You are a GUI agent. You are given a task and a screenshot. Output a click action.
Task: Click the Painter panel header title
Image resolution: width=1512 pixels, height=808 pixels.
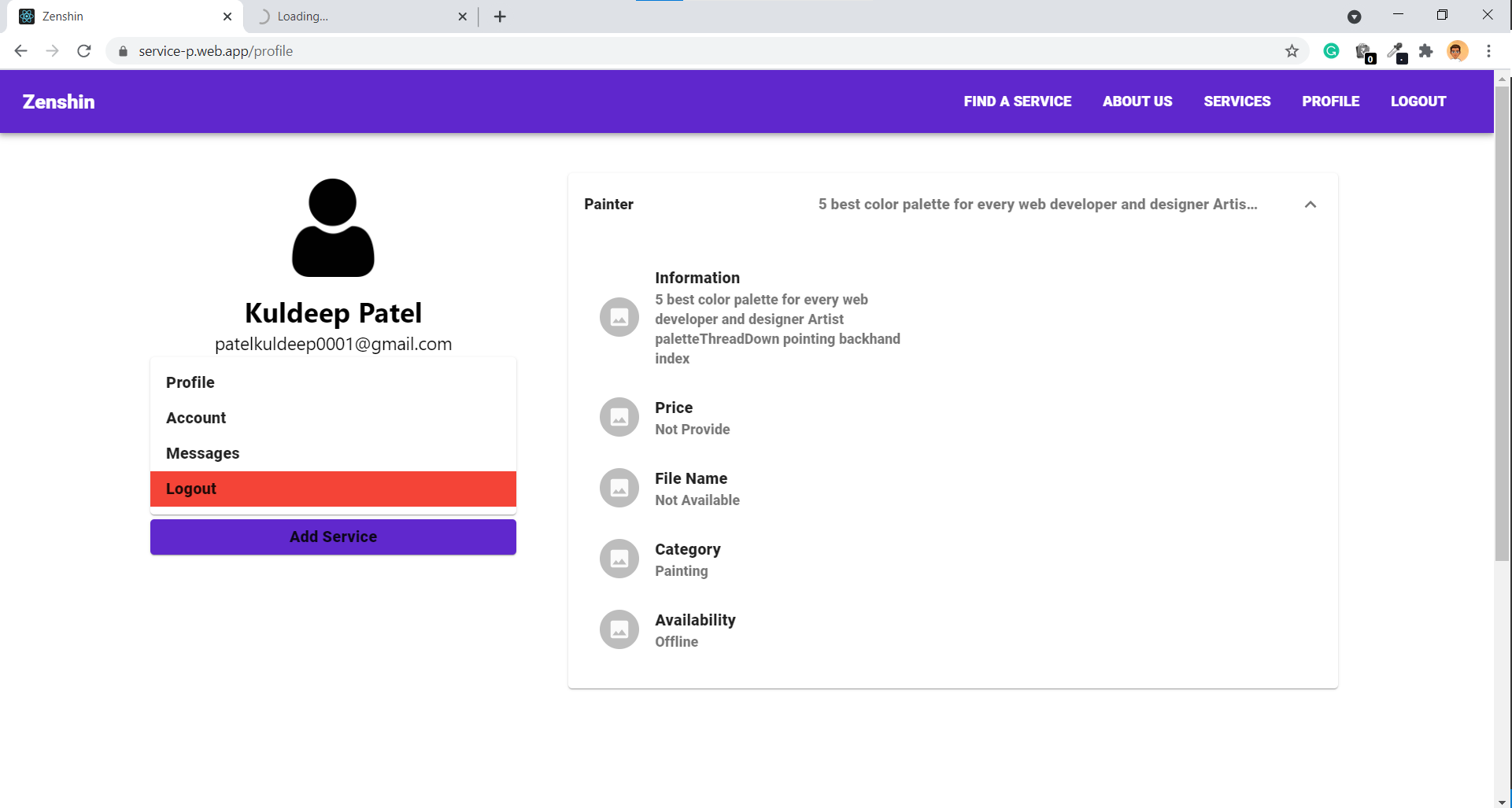608,205
